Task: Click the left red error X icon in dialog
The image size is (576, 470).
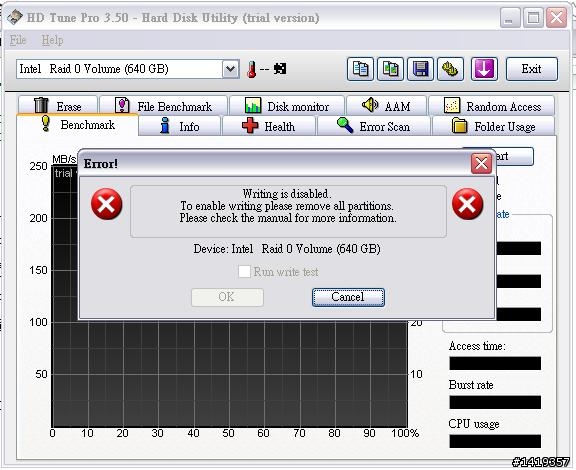Action: pos(107,204)
